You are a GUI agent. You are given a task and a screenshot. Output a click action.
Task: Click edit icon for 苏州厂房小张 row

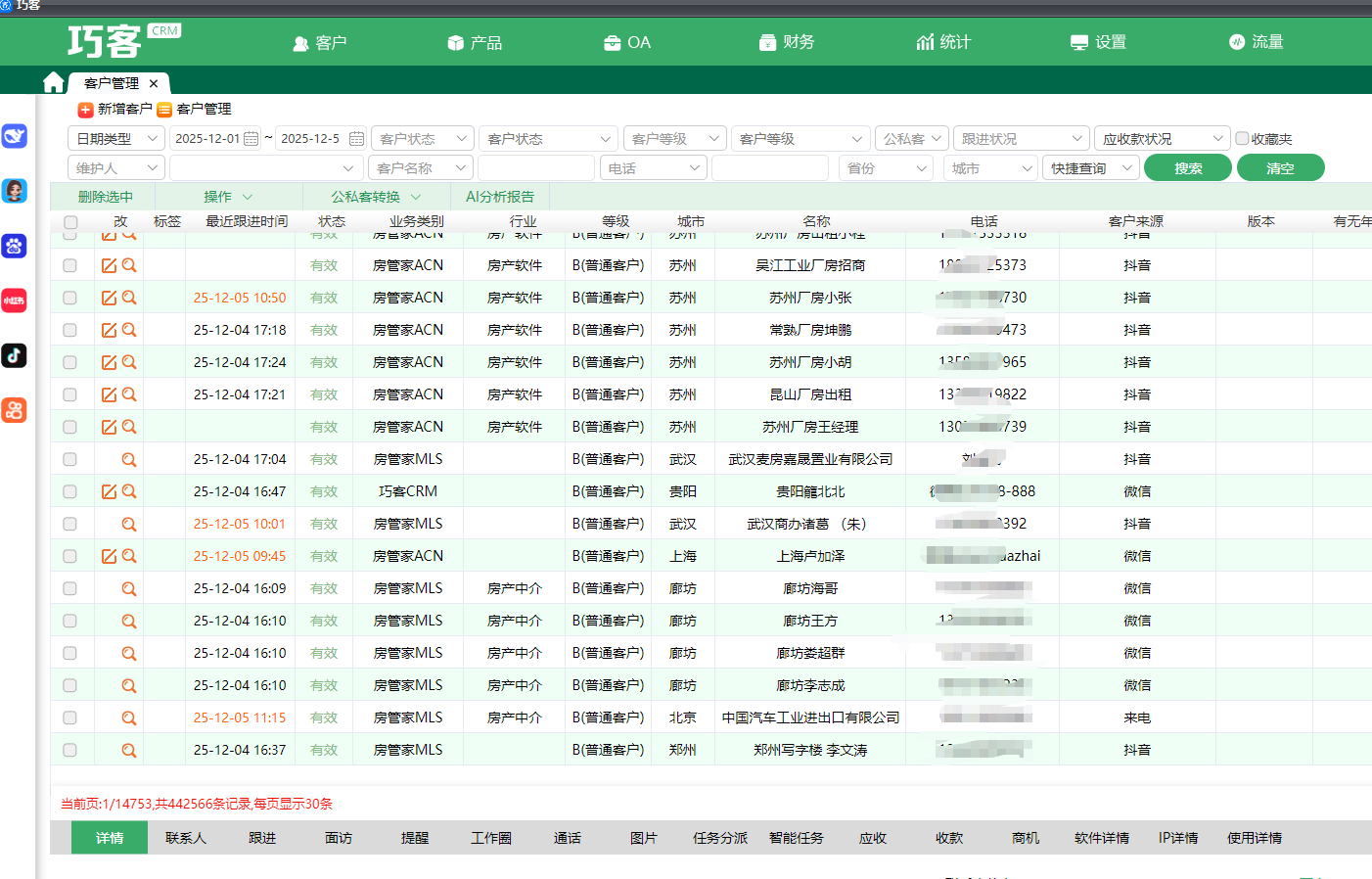click(109, 298)
